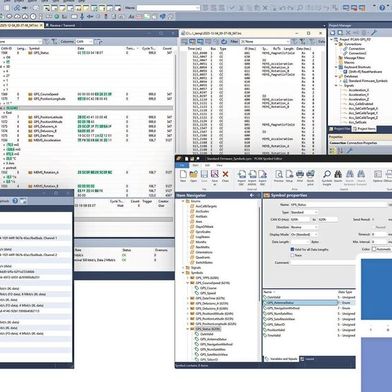Open Filter dropdown in trace window

pyautogui.click(x=265, y=42)
